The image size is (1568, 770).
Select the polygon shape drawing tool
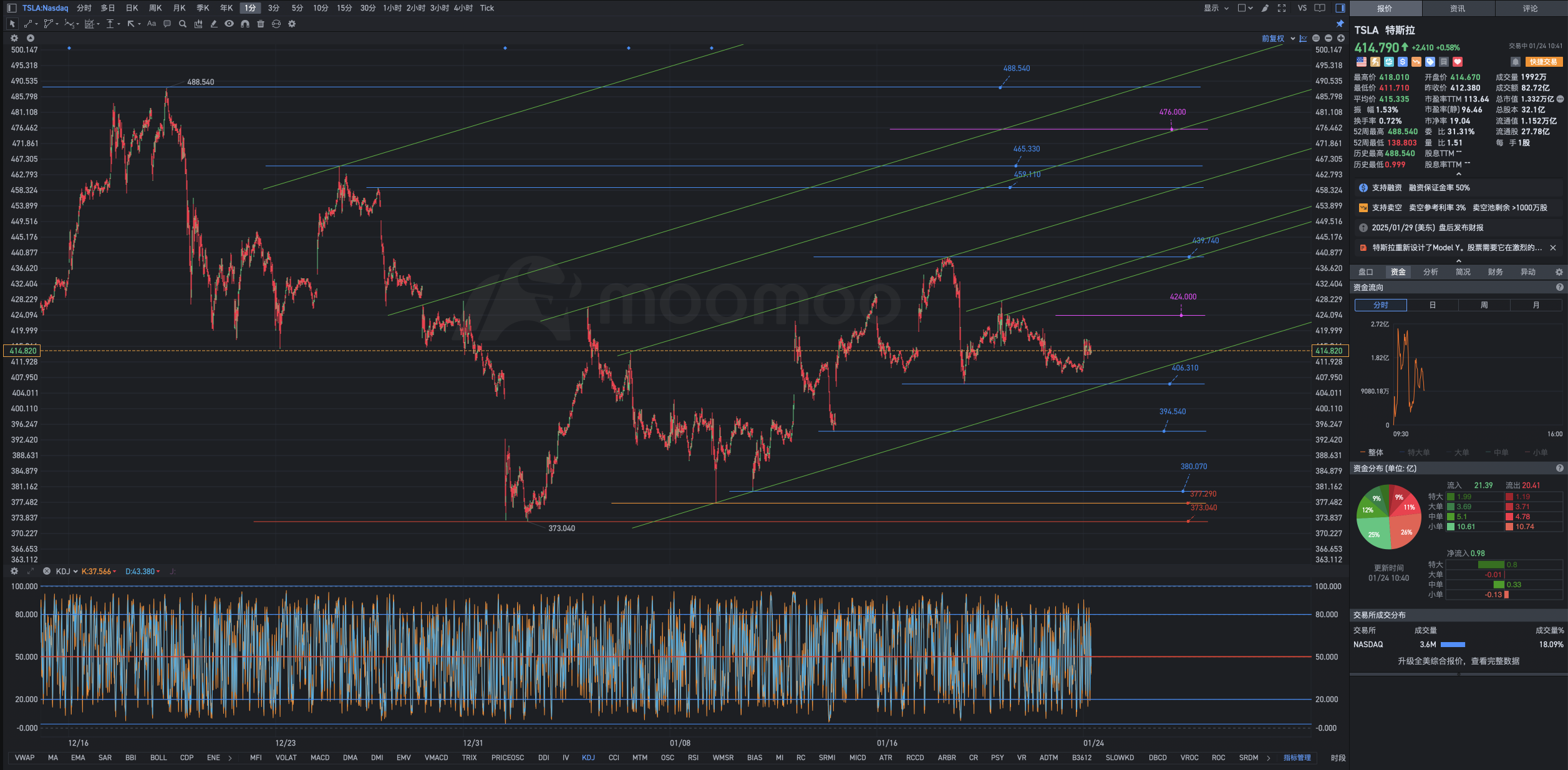[x=48, y=24]
